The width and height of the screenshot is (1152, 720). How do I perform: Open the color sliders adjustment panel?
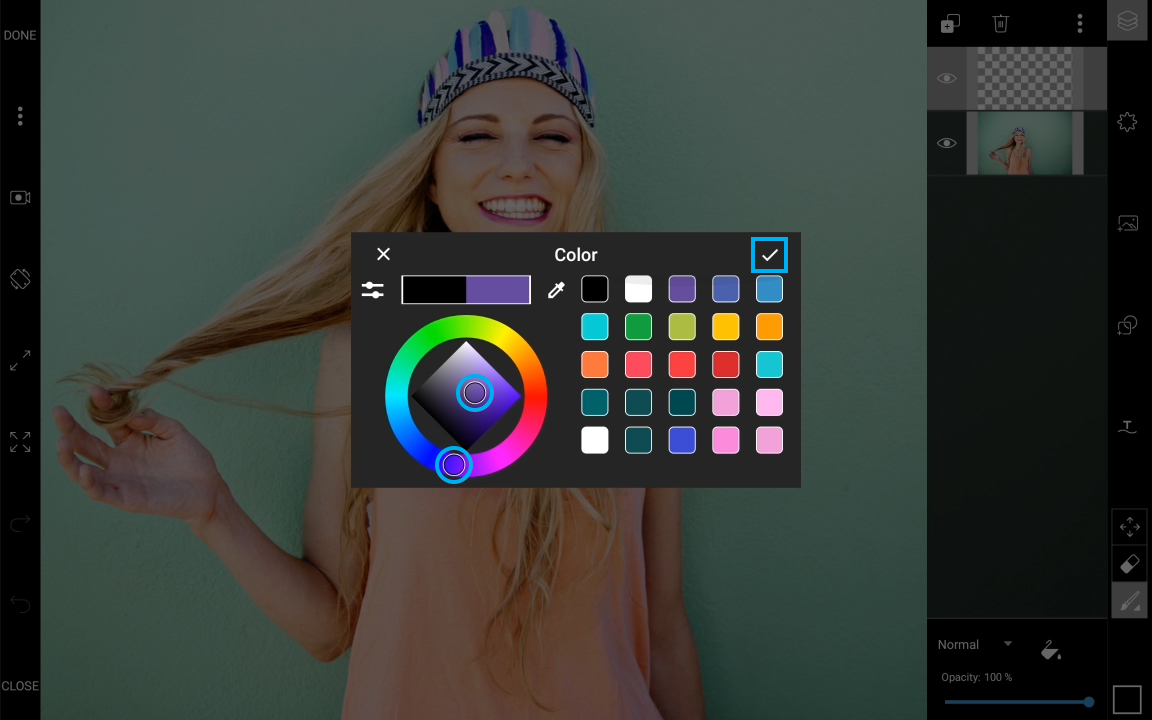pos(373,289)
